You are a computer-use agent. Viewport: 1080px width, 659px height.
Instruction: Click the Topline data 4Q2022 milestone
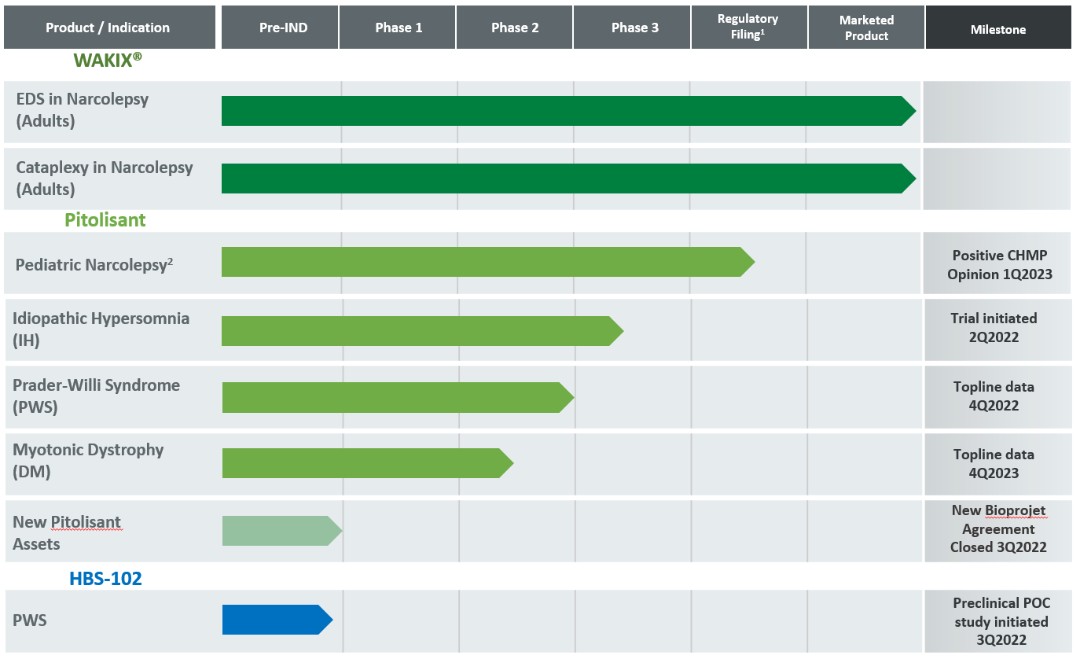993,396
